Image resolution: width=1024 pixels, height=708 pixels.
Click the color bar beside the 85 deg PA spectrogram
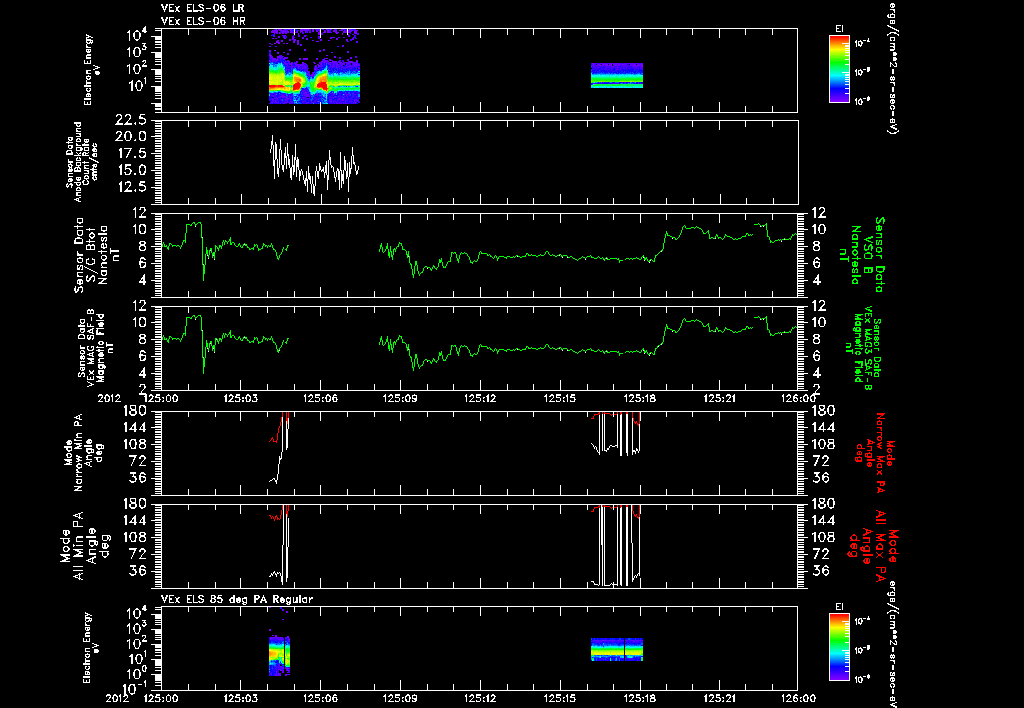tap(839, 648)
